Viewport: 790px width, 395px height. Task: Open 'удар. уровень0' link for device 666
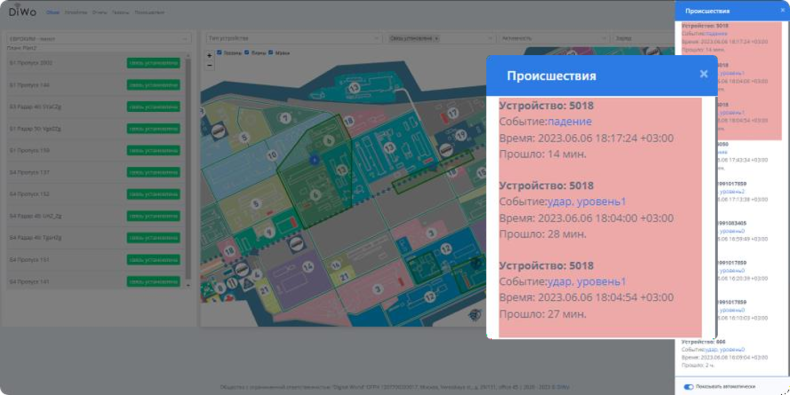725,349
